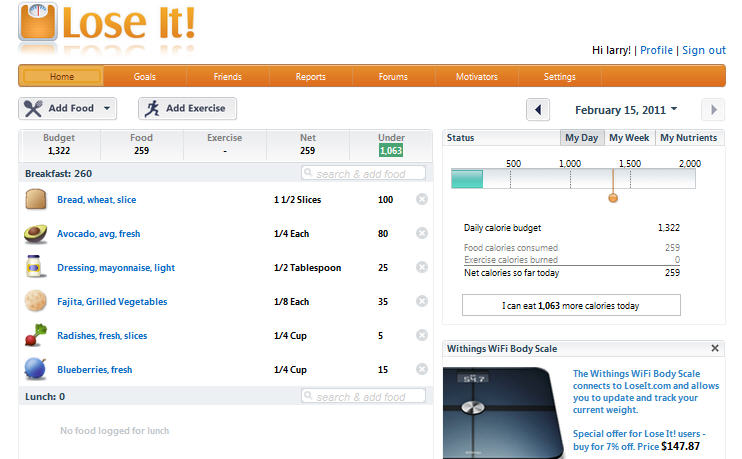Image resolution: width=742 pixels, height=459 pixels.
Task: Click the green Under 1,063 value
Action: [391, 150]
